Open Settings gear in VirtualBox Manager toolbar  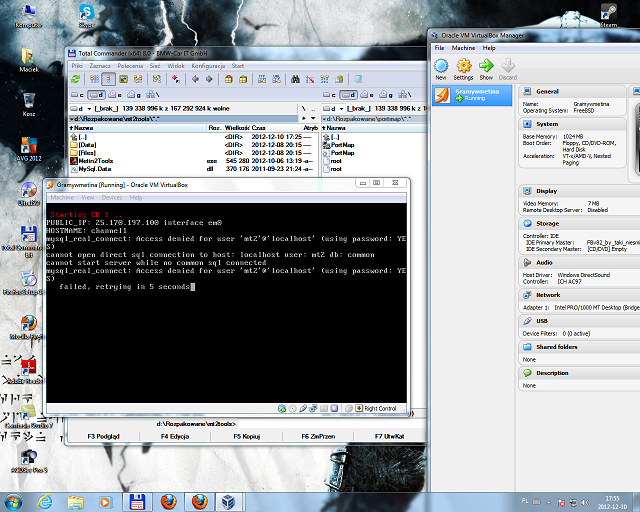[463, 69]
